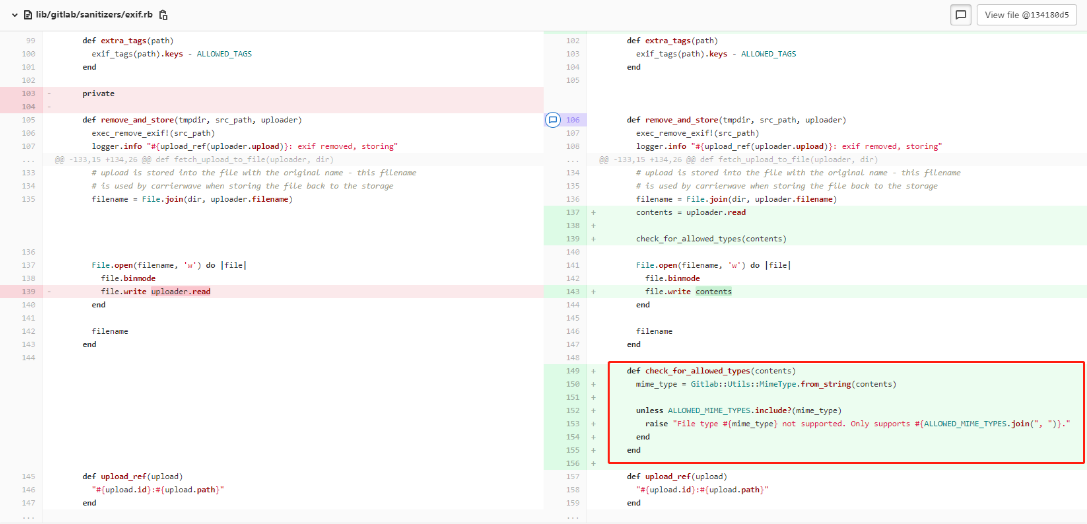Click old line 106 'exec_remove_exif!(src_path)'
The image size is (1087, 524).
click(153, 133)
